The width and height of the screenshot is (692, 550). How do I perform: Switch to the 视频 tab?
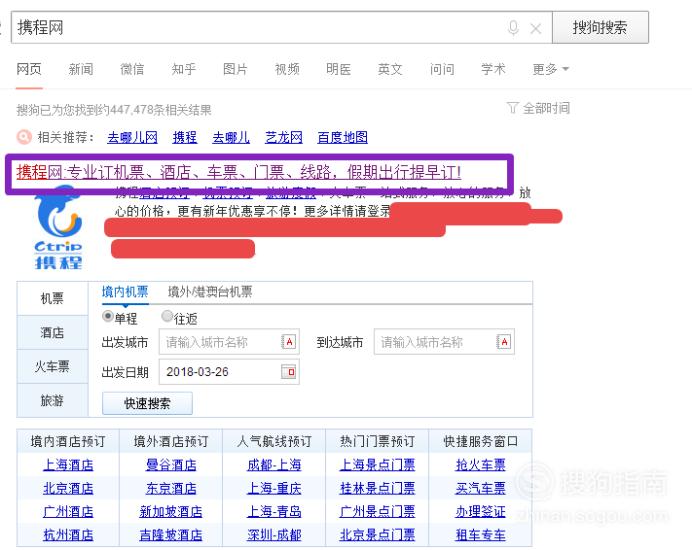coord(287,69)
